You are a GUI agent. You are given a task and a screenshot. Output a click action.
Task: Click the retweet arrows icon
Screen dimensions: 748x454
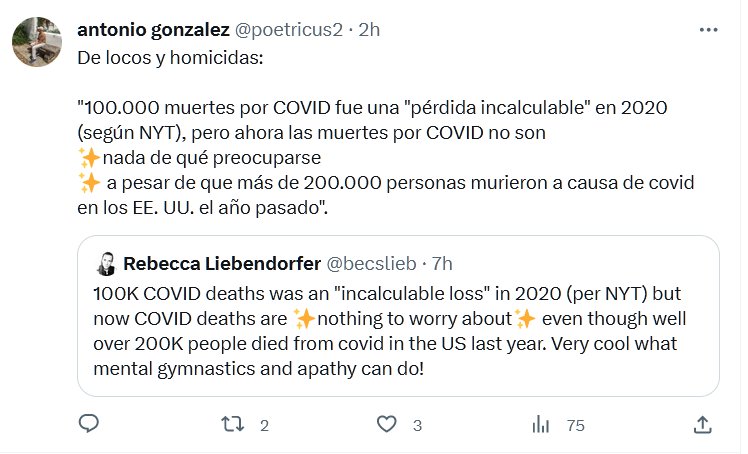click(231, 425)
